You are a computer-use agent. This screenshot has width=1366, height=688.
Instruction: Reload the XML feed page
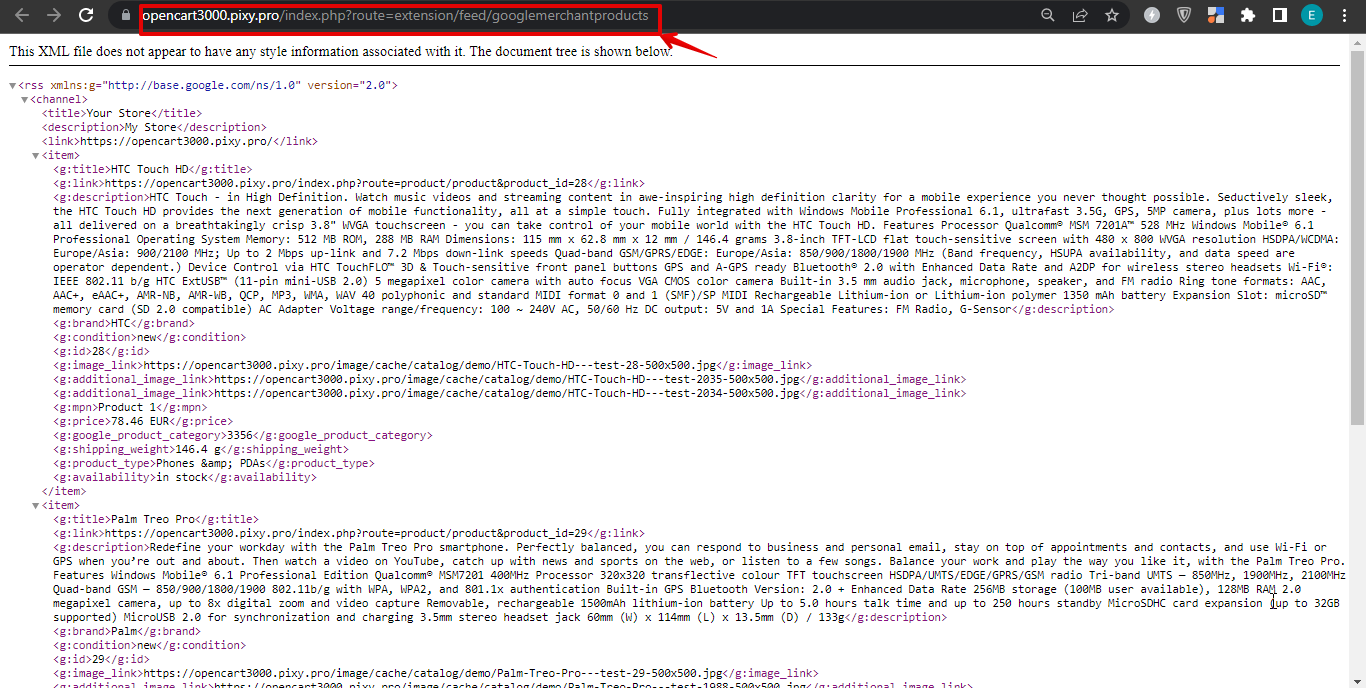coord(86,15)
